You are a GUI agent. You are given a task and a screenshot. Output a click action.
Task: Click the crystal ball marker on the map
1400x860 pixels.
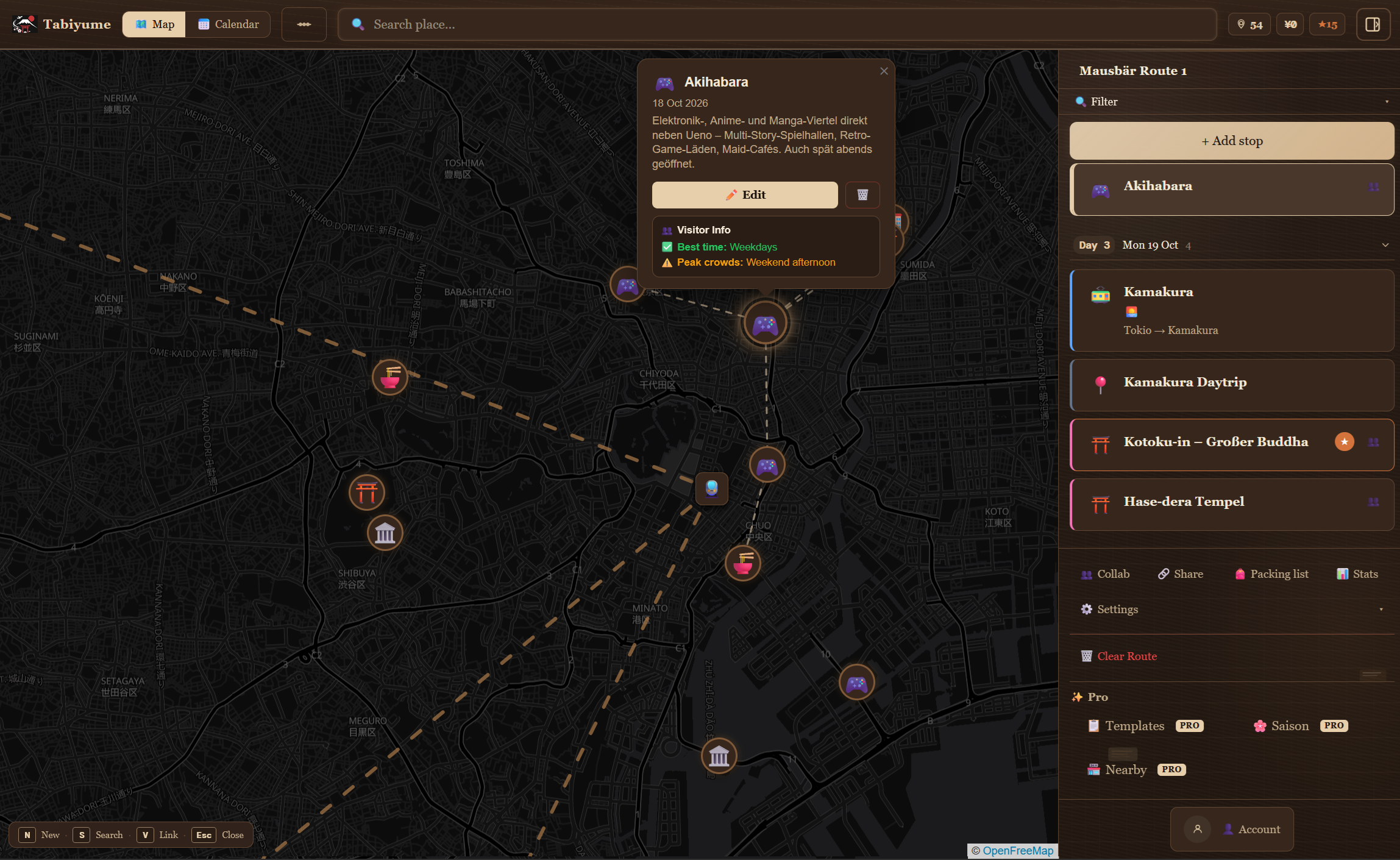(x=711, y=488)
